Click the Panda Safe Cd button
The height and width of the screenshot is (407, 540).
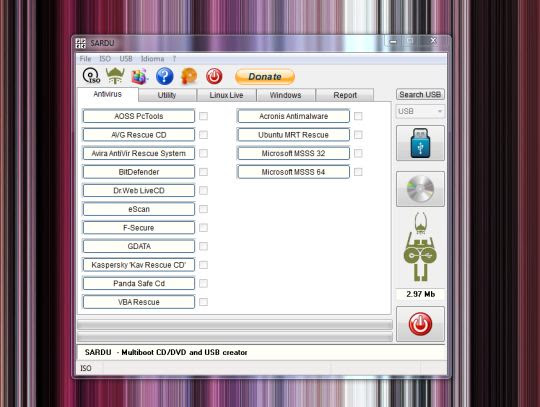139,283
